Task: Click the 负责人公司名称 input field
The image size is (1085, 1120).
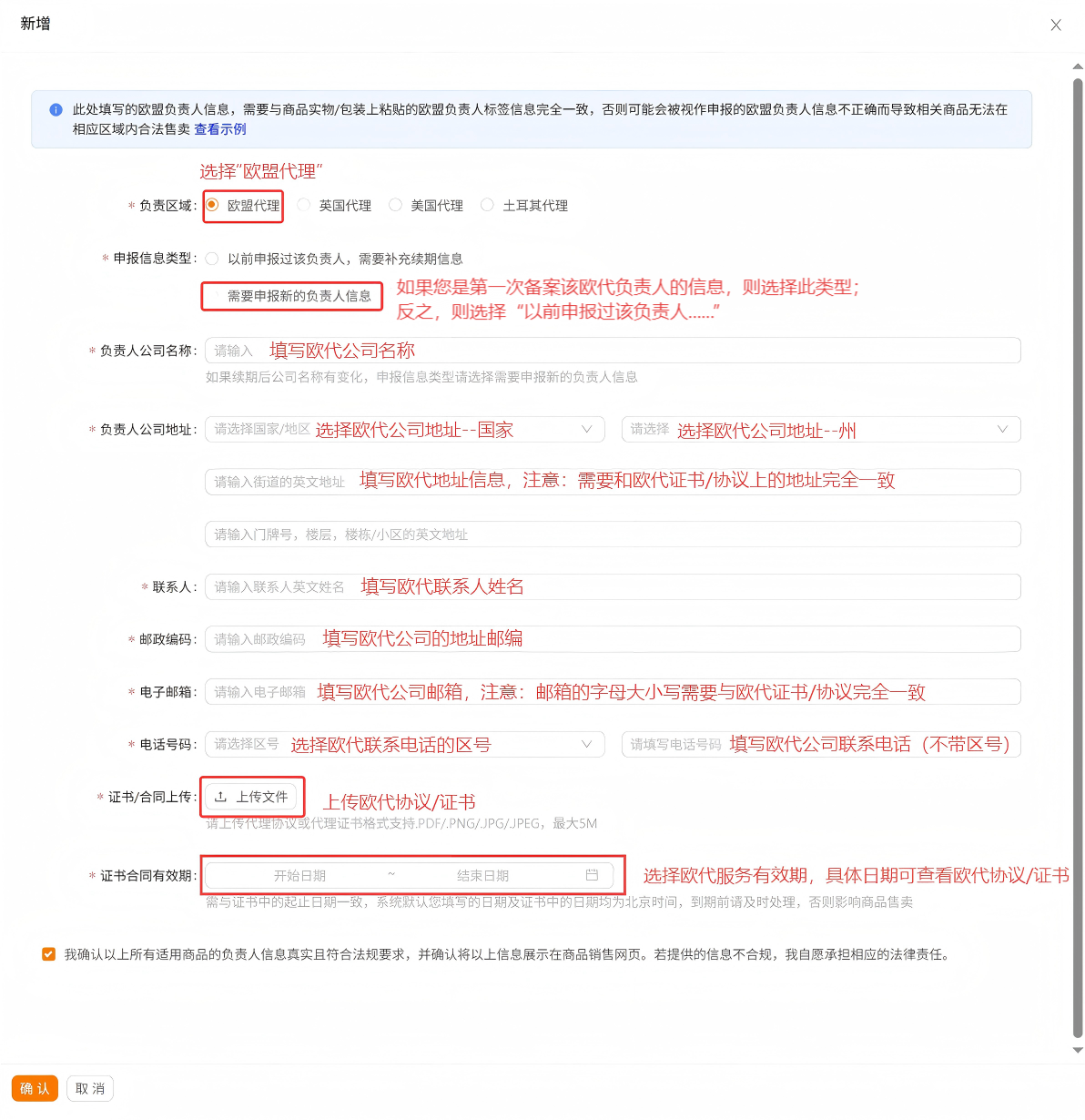Action: click(613, 351)
